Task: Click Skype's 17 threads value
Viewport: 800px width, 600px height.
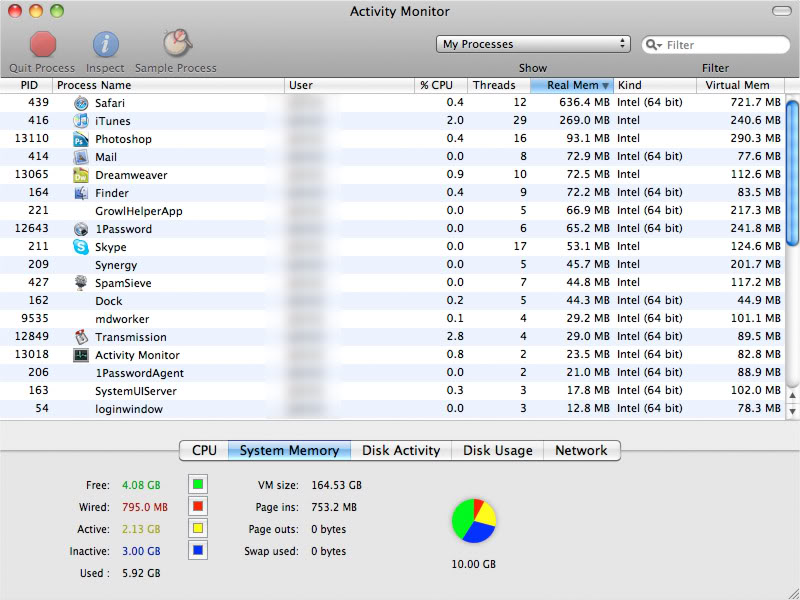Action: pyautogui.click(x=520, y=246)
